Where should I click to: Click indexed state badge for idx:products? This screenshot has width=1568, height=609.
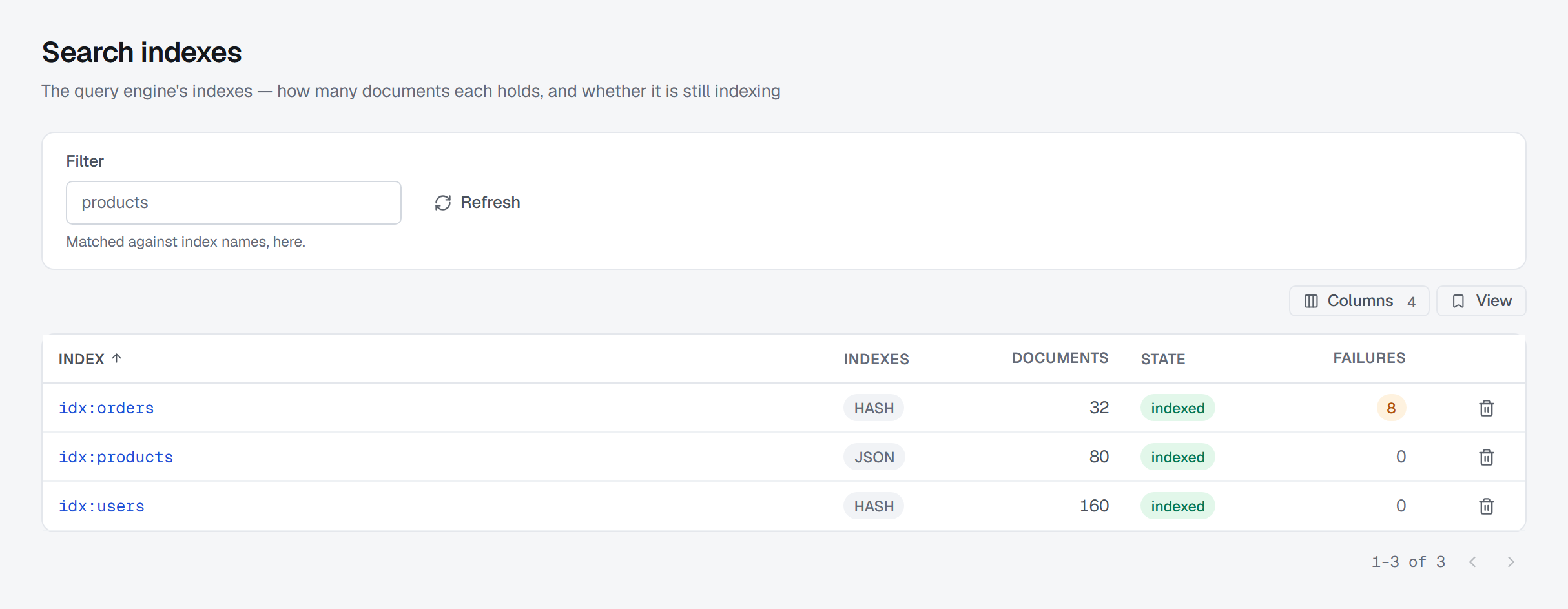tap(1178, 457)
